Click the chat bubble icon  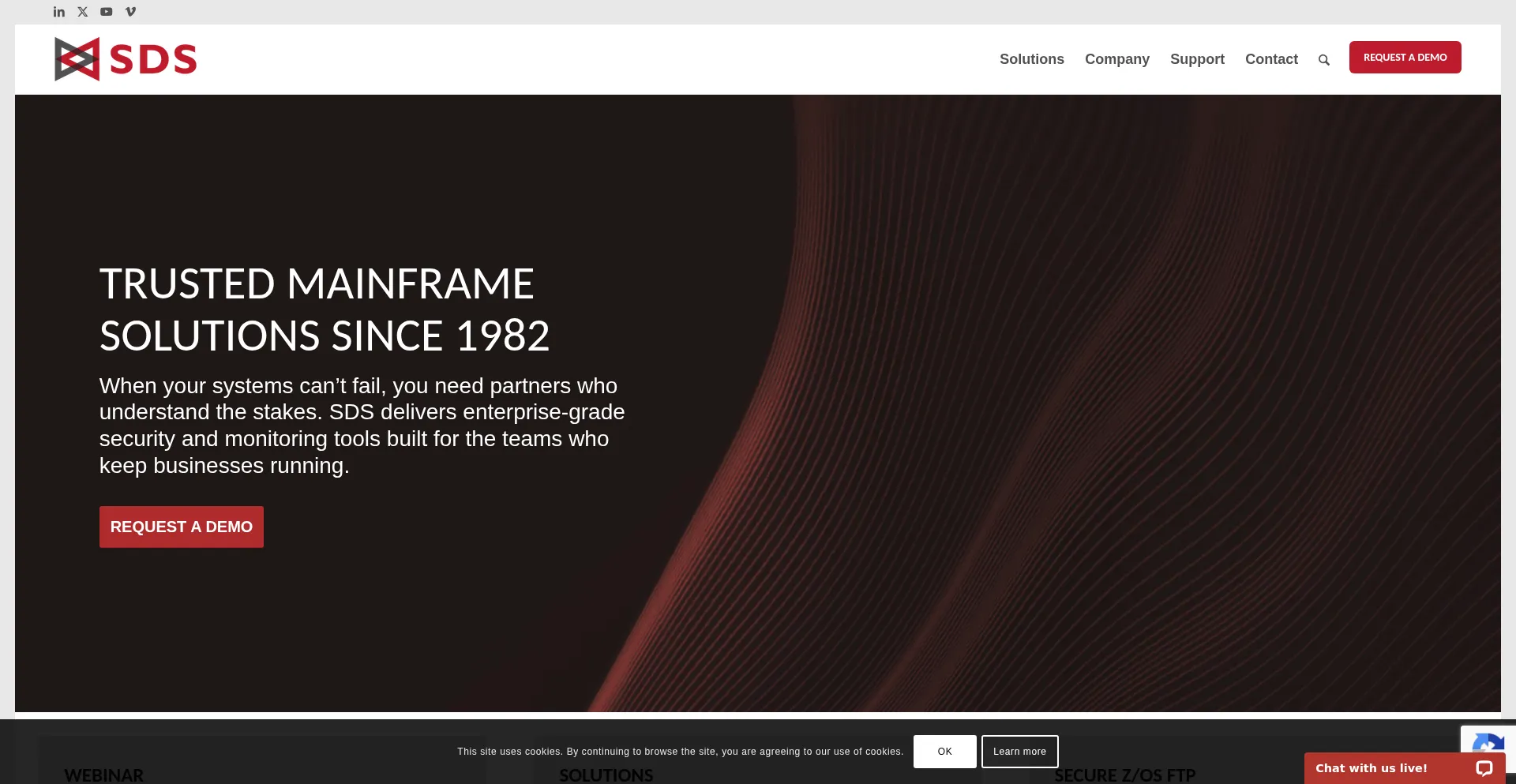(x=1484, y=768)
